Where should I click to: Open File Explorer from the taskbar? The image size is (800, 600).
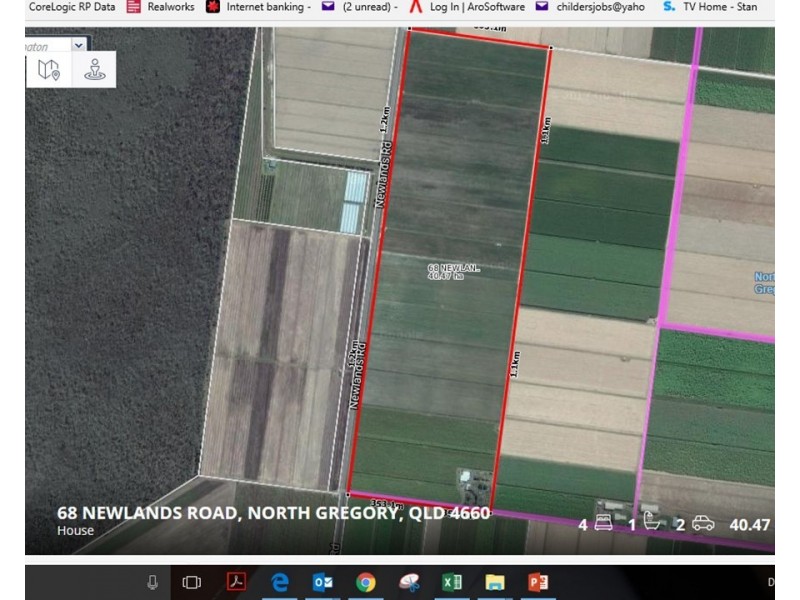pyautogui.click(x=494, y=582)
